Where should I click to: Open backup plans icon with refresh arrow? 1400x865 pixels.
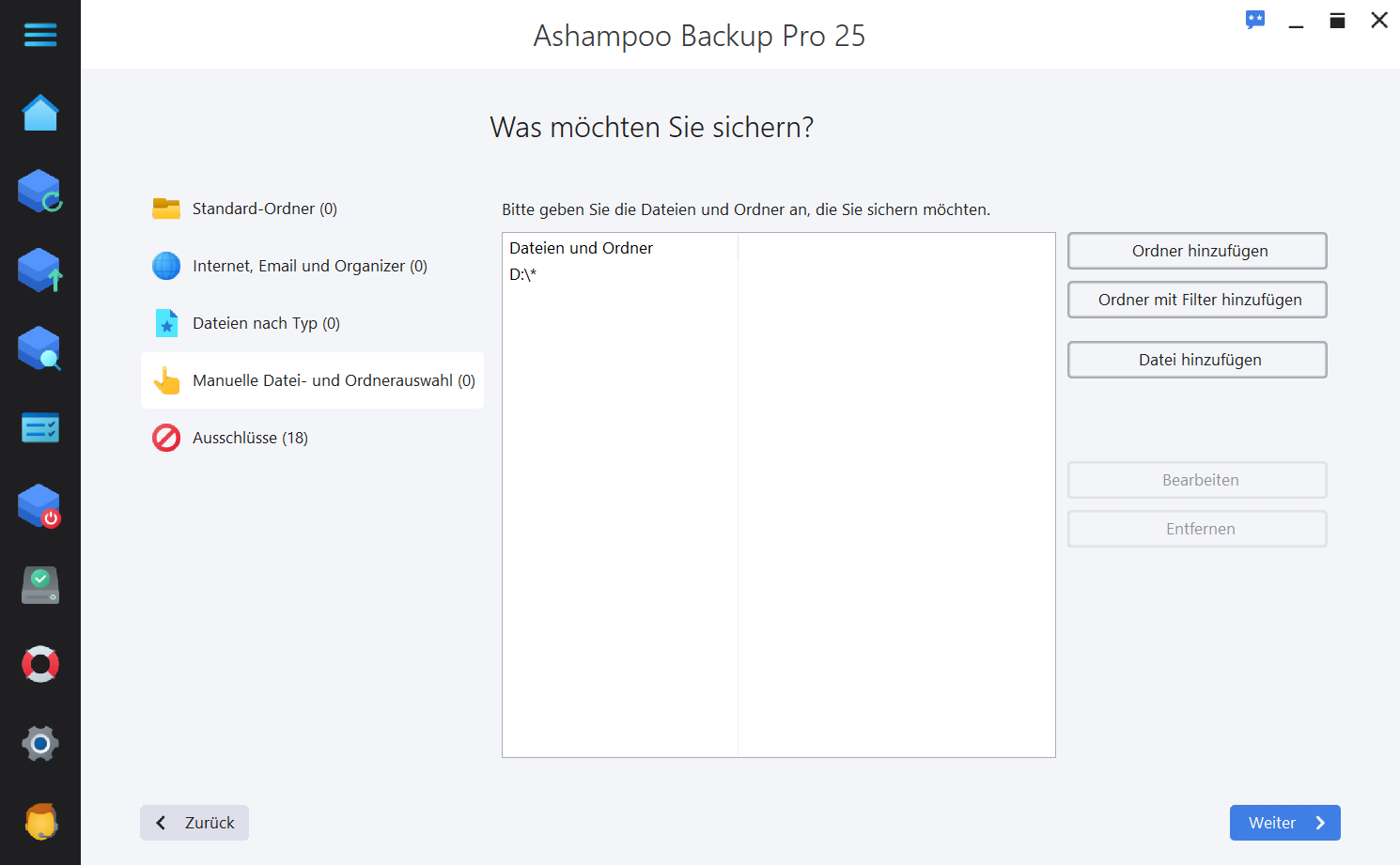point(40,192)
